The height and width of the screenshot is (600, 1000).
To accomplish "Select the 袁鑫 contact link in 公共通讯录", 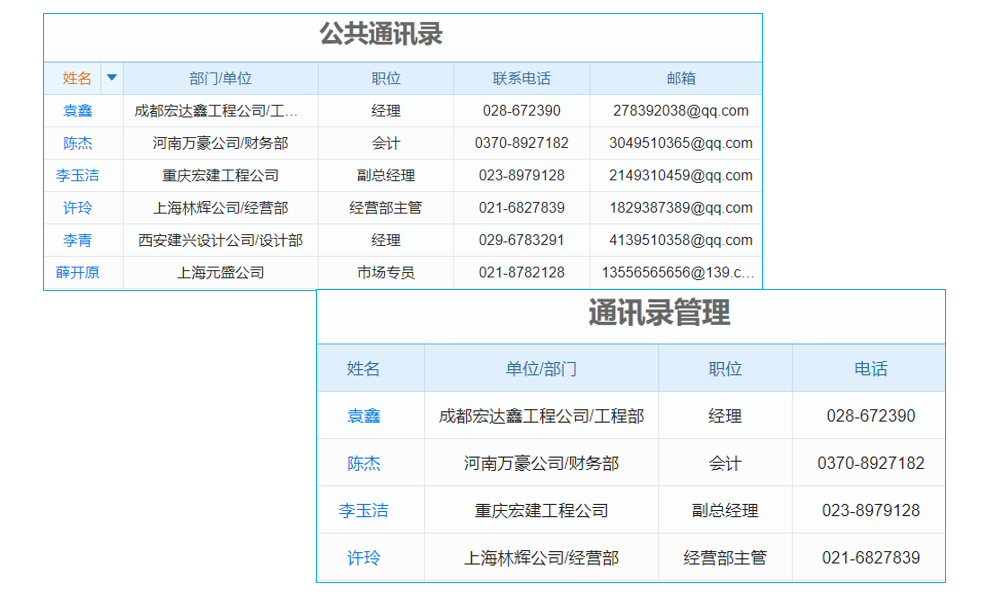I will 78,110.
